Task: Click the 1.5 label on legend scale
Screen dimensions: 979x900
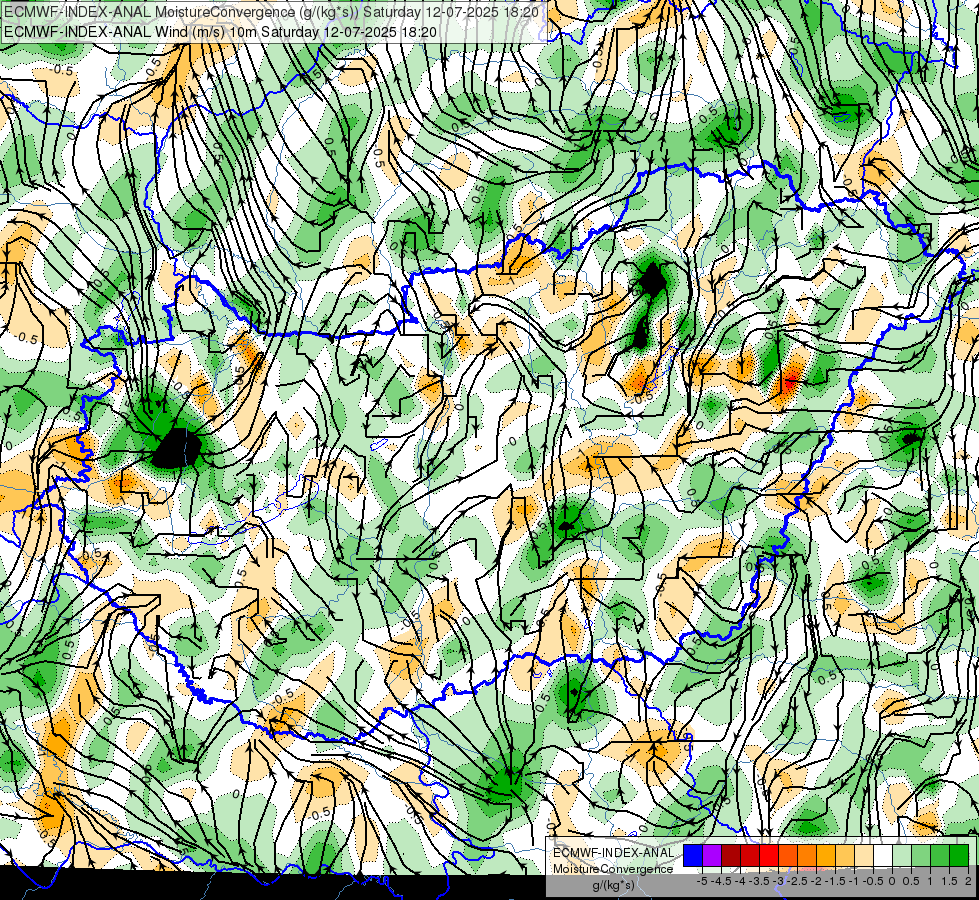Action: (950, 881)
